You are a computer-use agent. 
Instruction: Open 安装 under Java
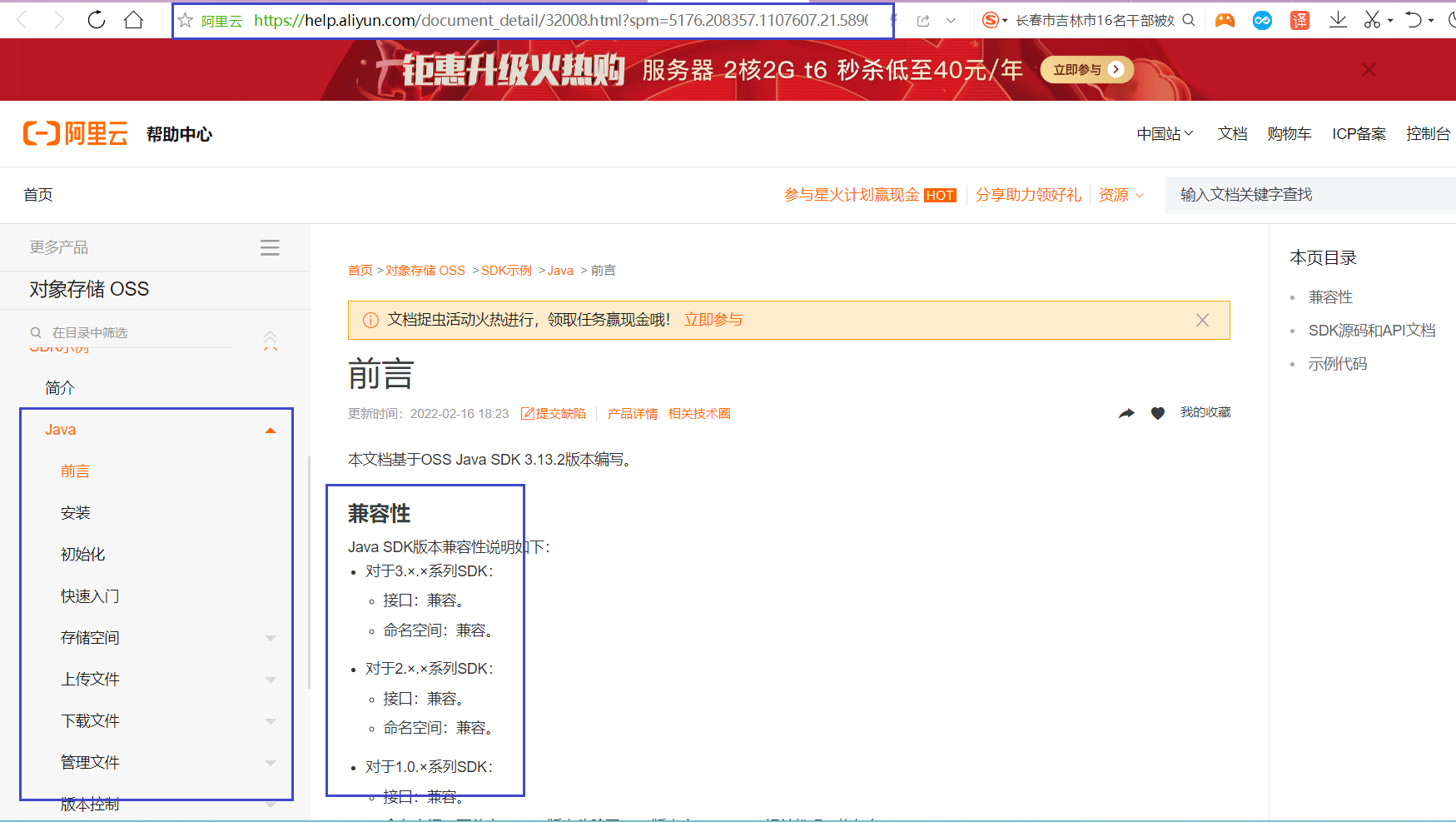(75, 513)
